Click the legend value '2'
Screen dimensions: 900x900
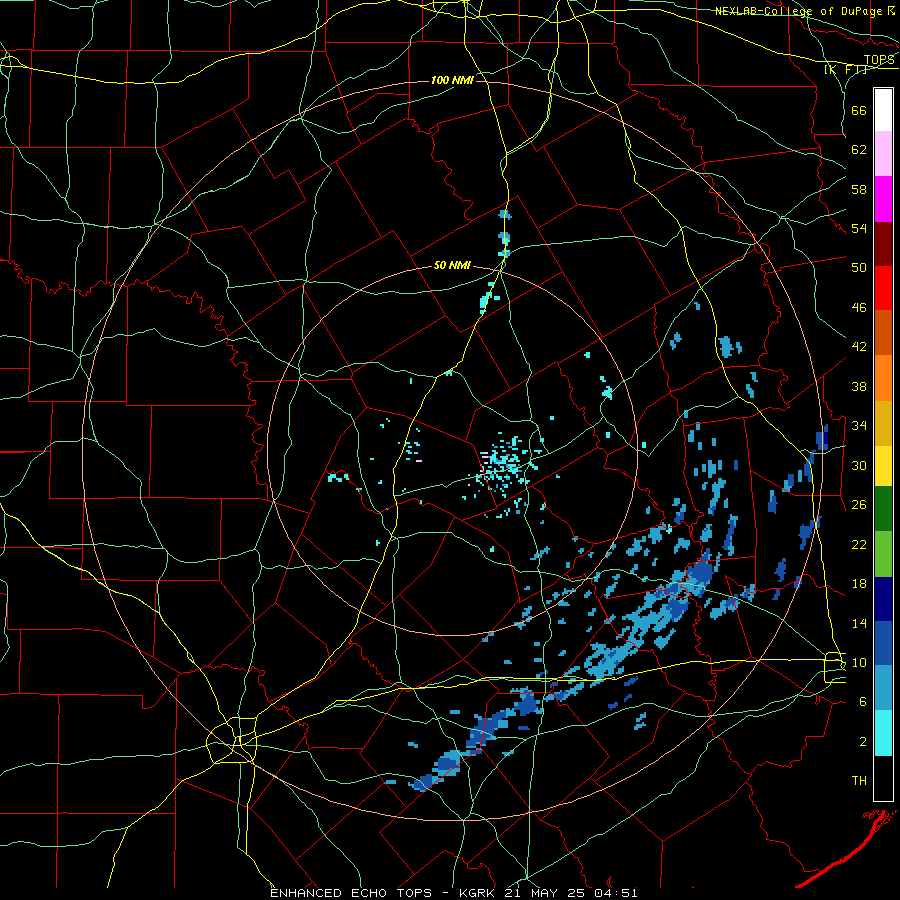(x=863, y=742)
